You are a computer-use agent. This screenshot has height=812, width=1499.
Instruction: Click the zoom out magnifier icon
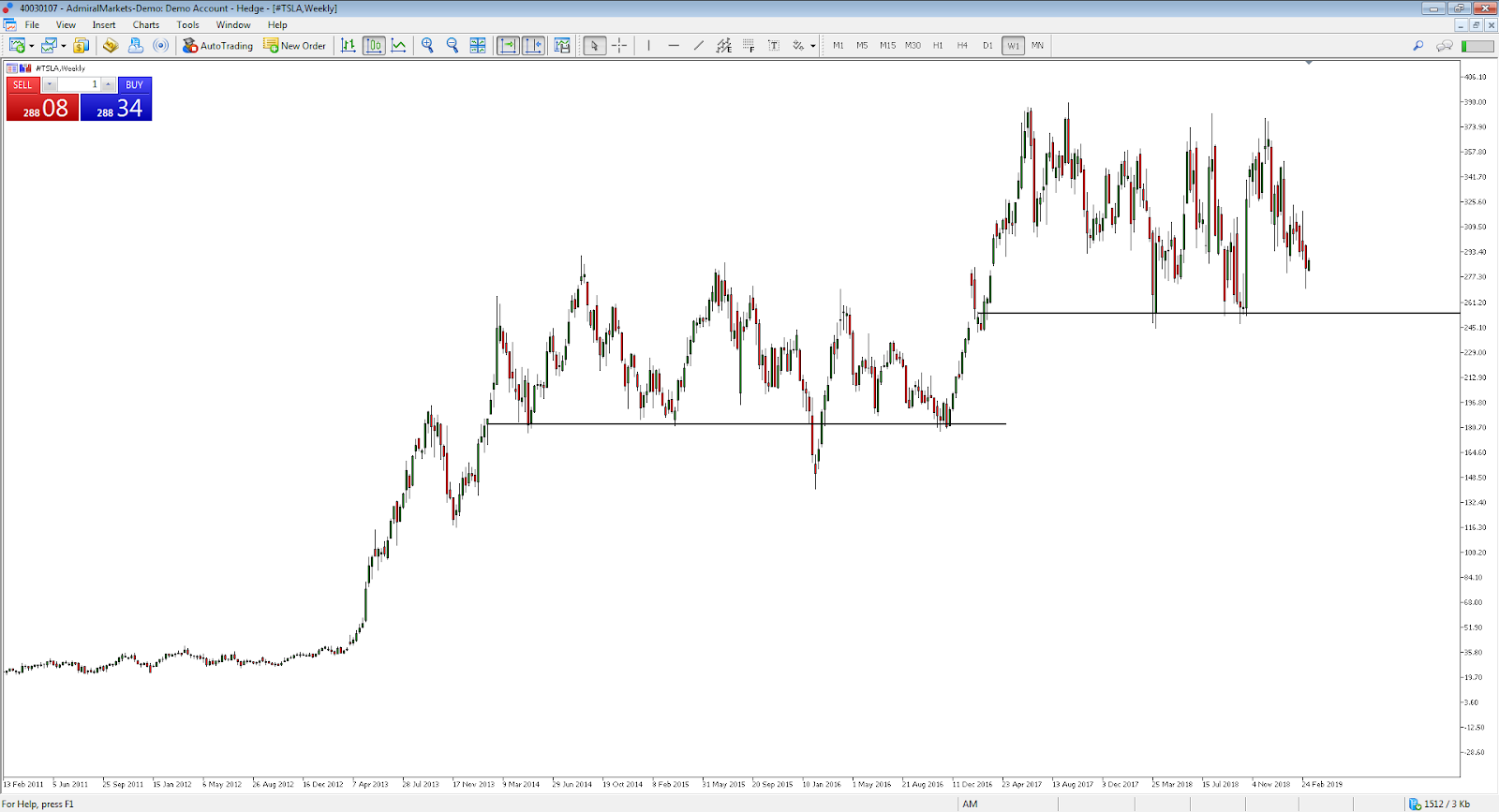pos(453,45)
